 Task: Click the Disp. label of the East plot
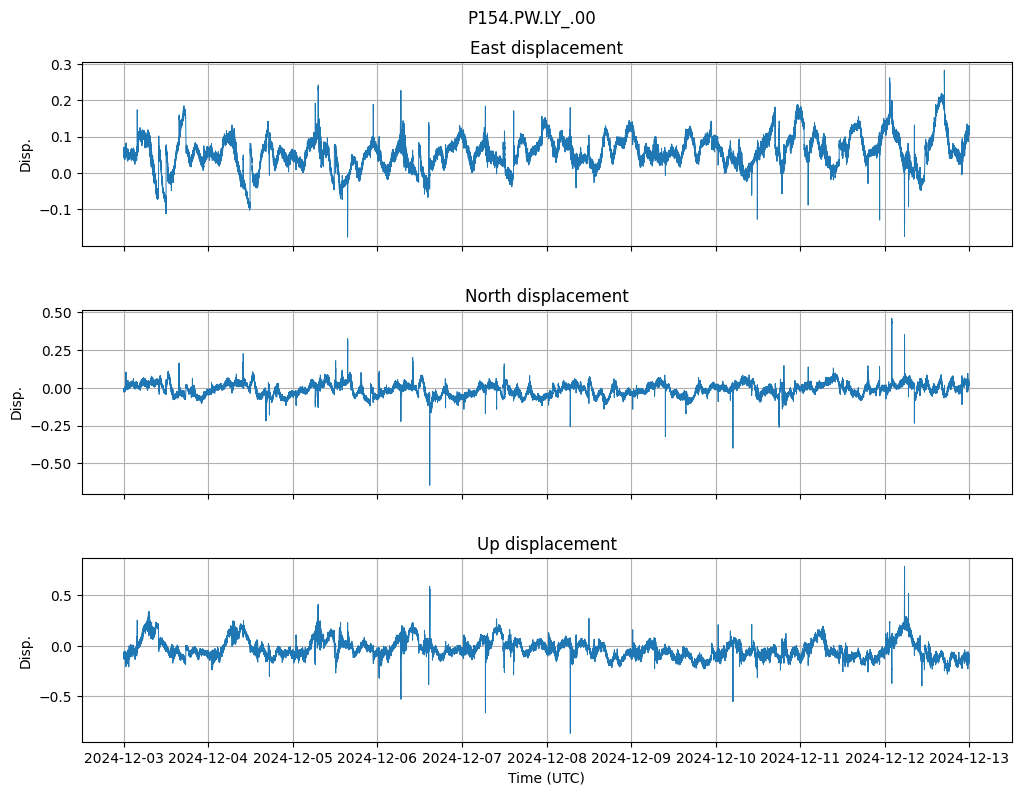pyautogui.click(x=26, y=155)
